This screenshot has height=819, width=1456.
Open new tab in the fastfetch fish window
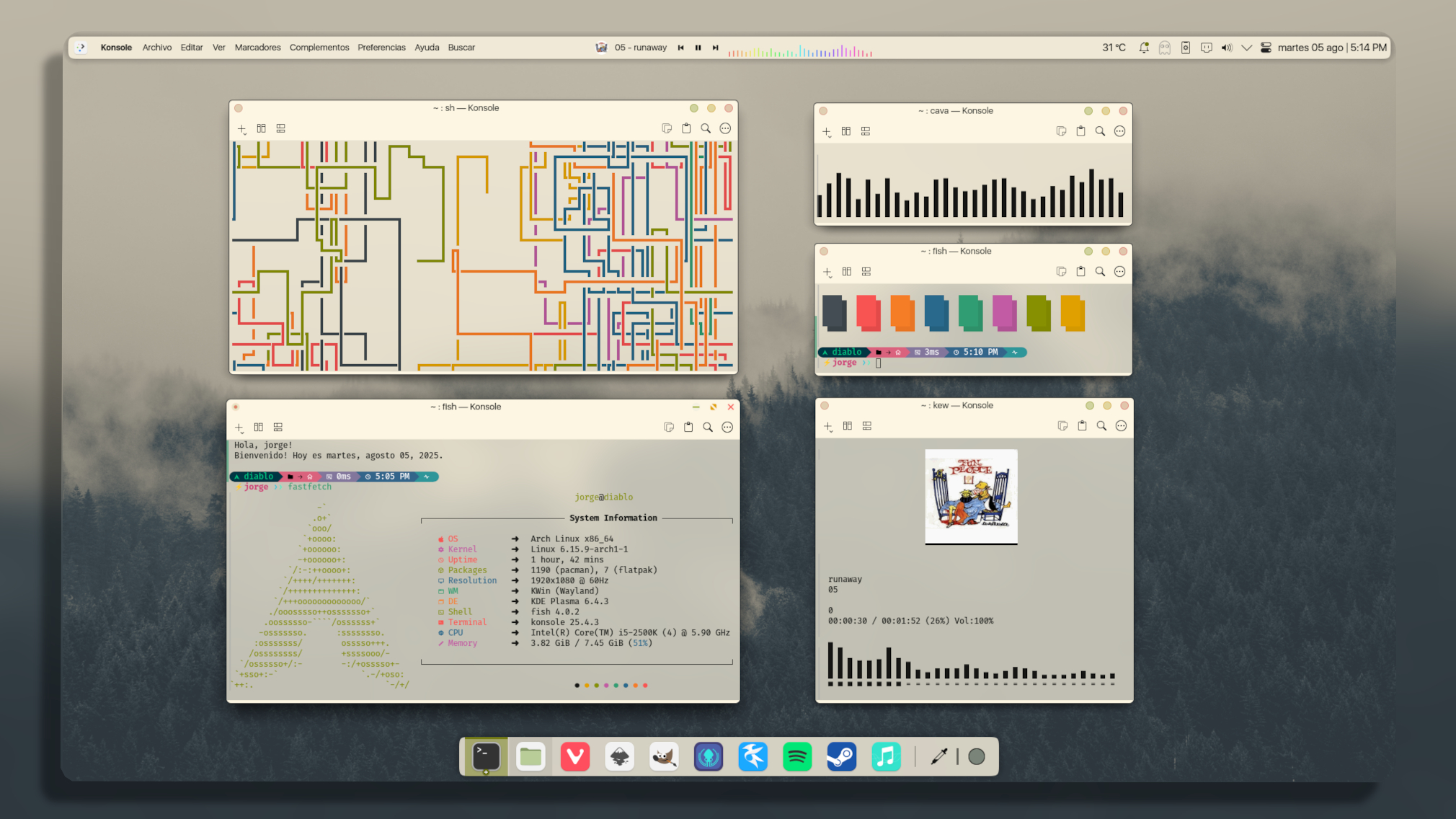pos(239,428)
